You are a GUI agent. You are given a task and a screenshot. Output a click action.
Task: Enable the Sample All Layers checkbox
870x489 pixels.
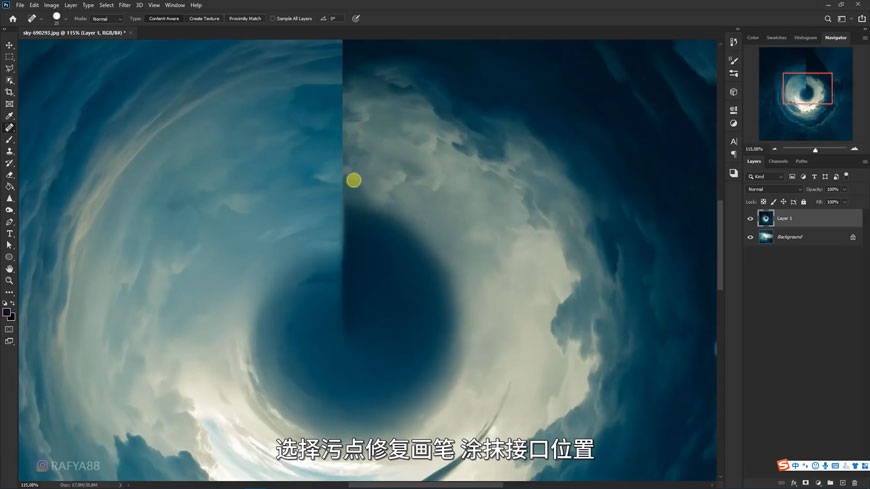click(272, 18)
